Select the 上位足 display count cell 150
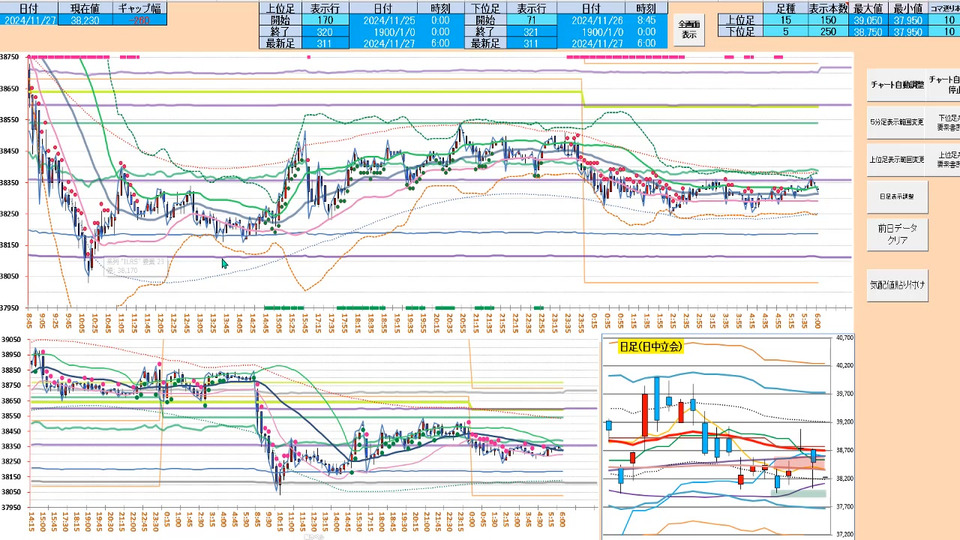This screenshot has height=540, width=960. tap(828, 20)
